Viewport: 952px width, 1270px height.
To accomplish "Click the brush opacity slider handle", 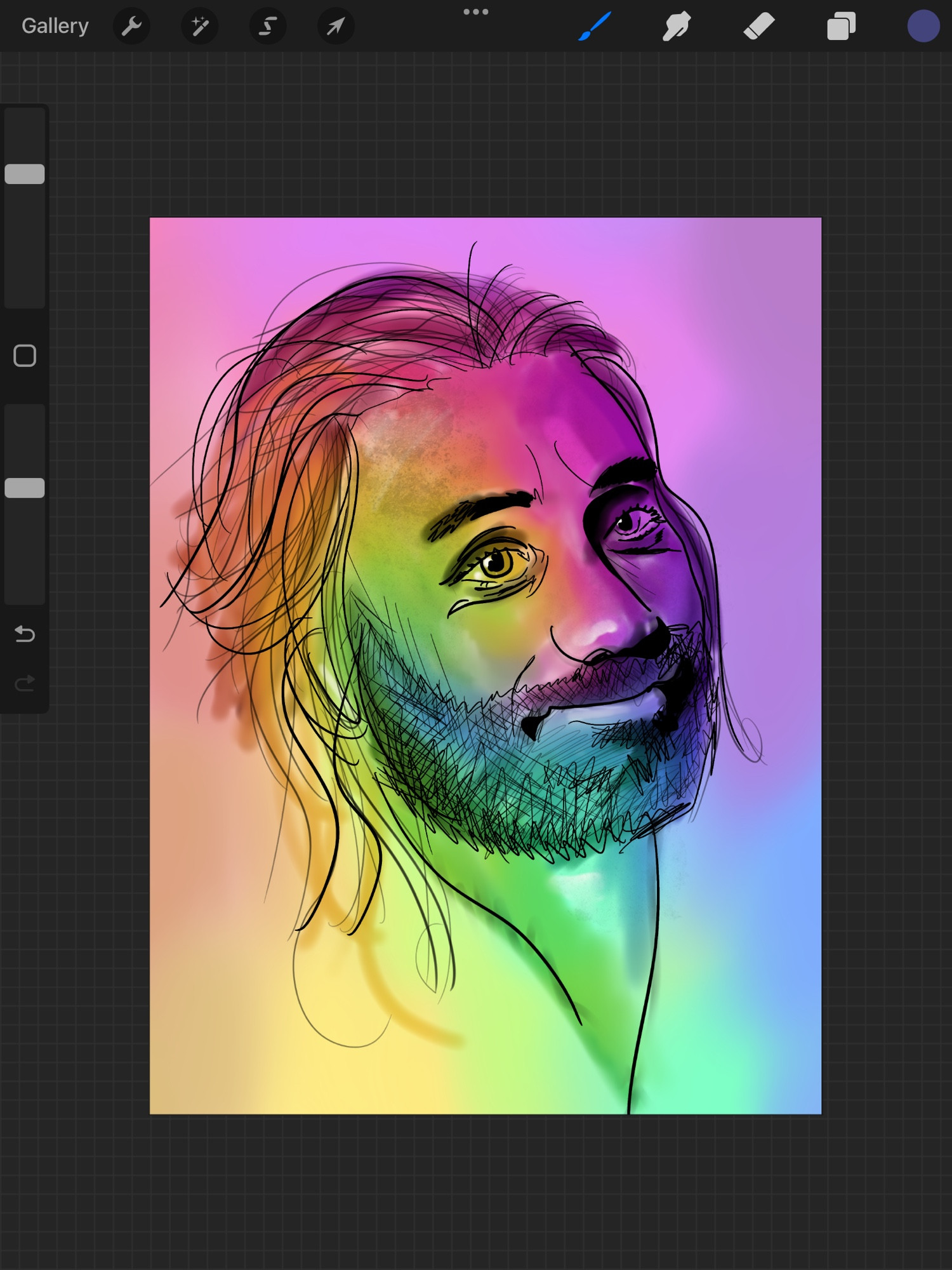I will [25, 488].
